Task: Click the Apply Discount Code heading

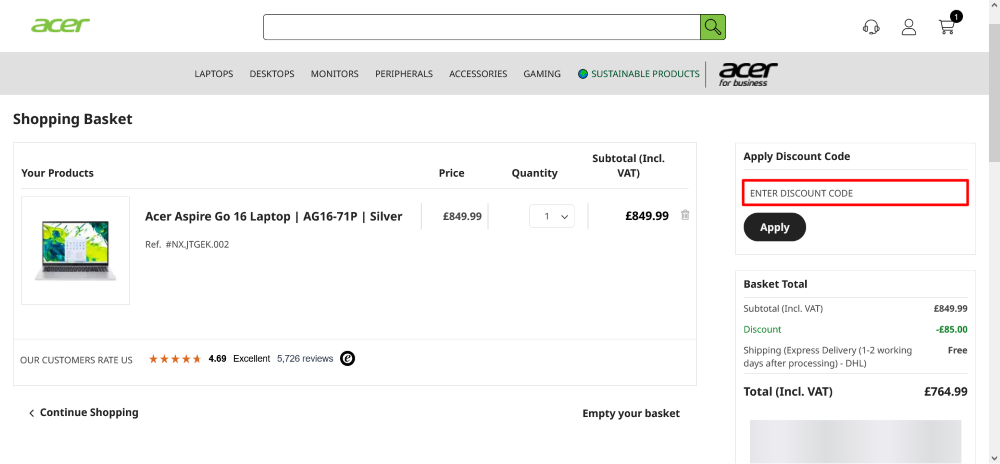Action: 797,156
